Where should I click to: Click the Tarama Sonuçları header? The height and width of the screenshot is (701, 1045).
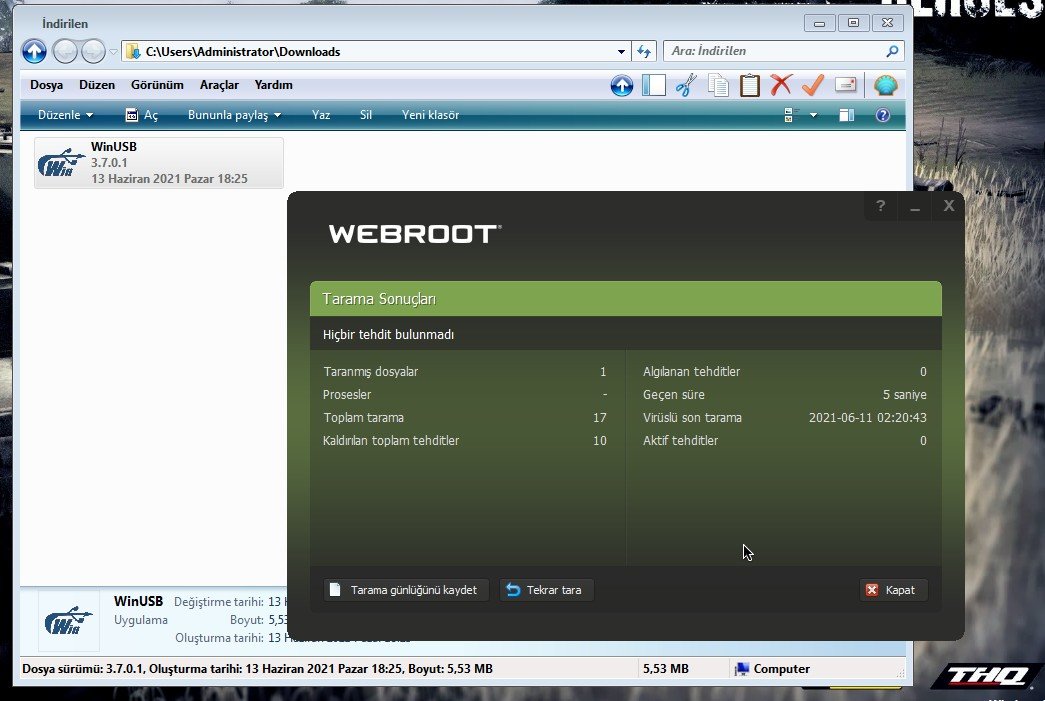coord(626,299)
